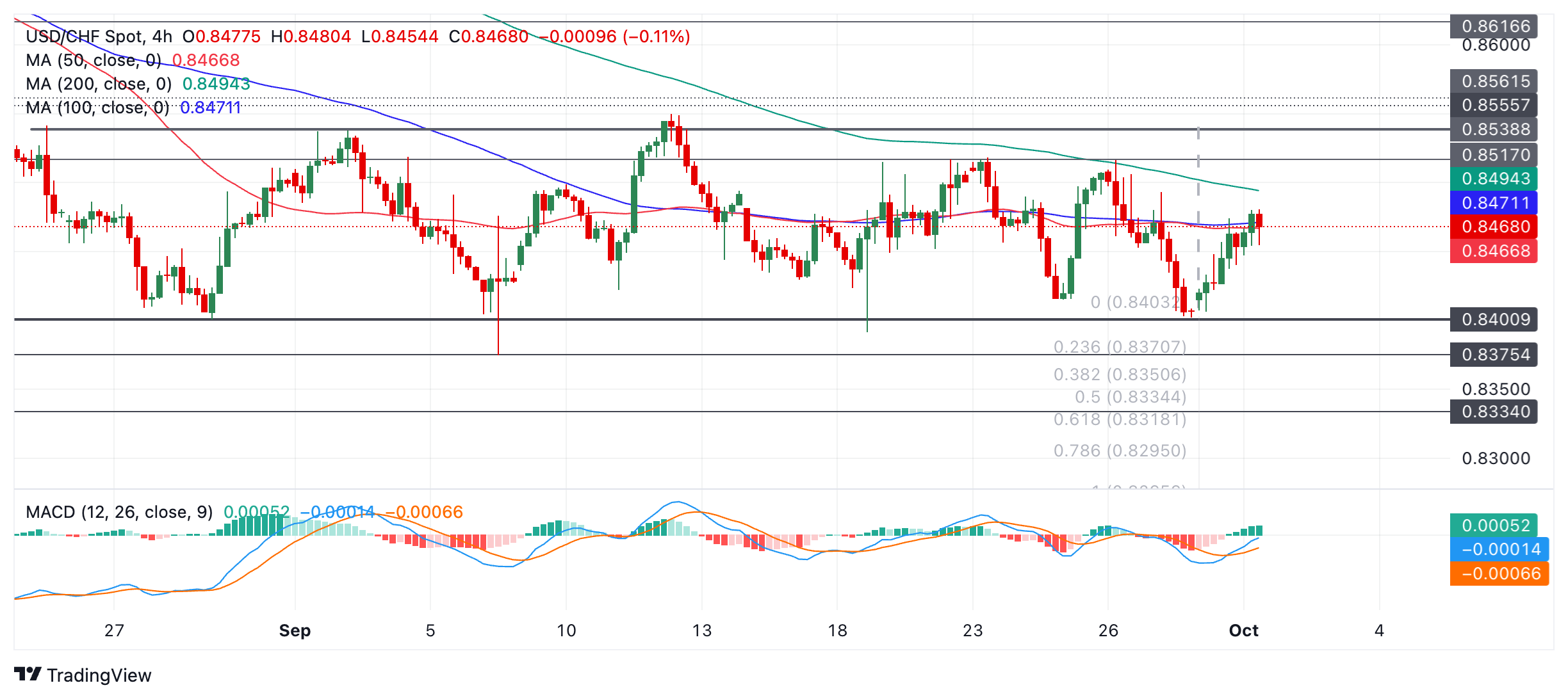Click the 0.85388 resistance level label

[x=1493, y=130]
